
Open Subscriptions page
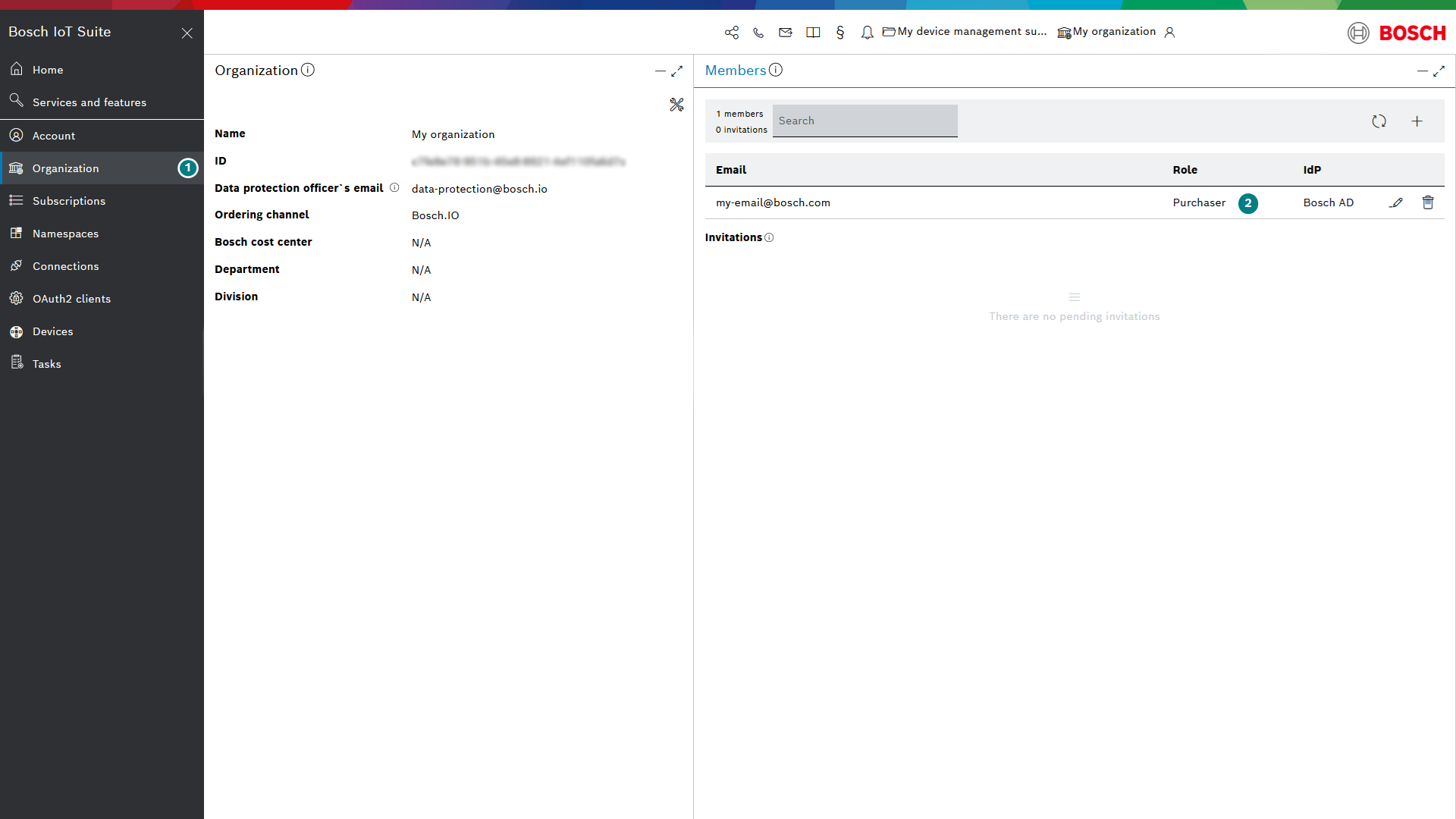102,201
